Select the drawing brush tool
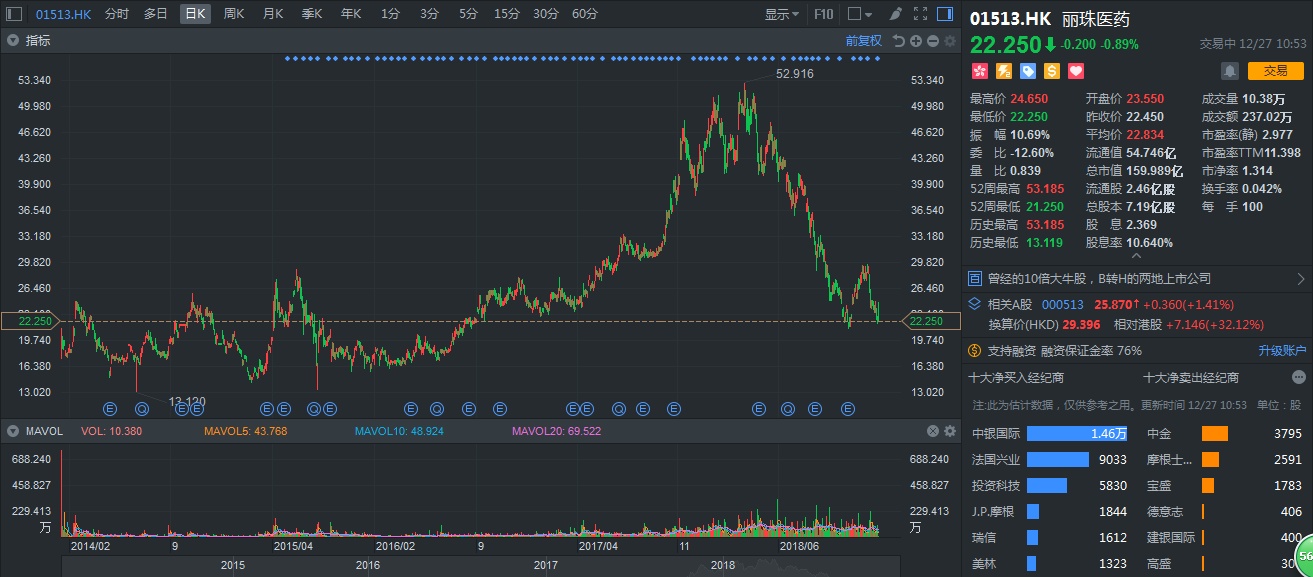The height and width of the screenshot is (577, 1313). [896, 14]
